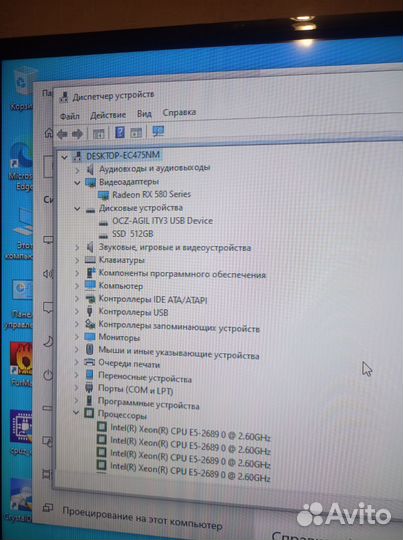The height and width of the screenshot is (540, 403).
Task: Collapse the Видеоадаптеры category
Action: [x=77, y=183]
